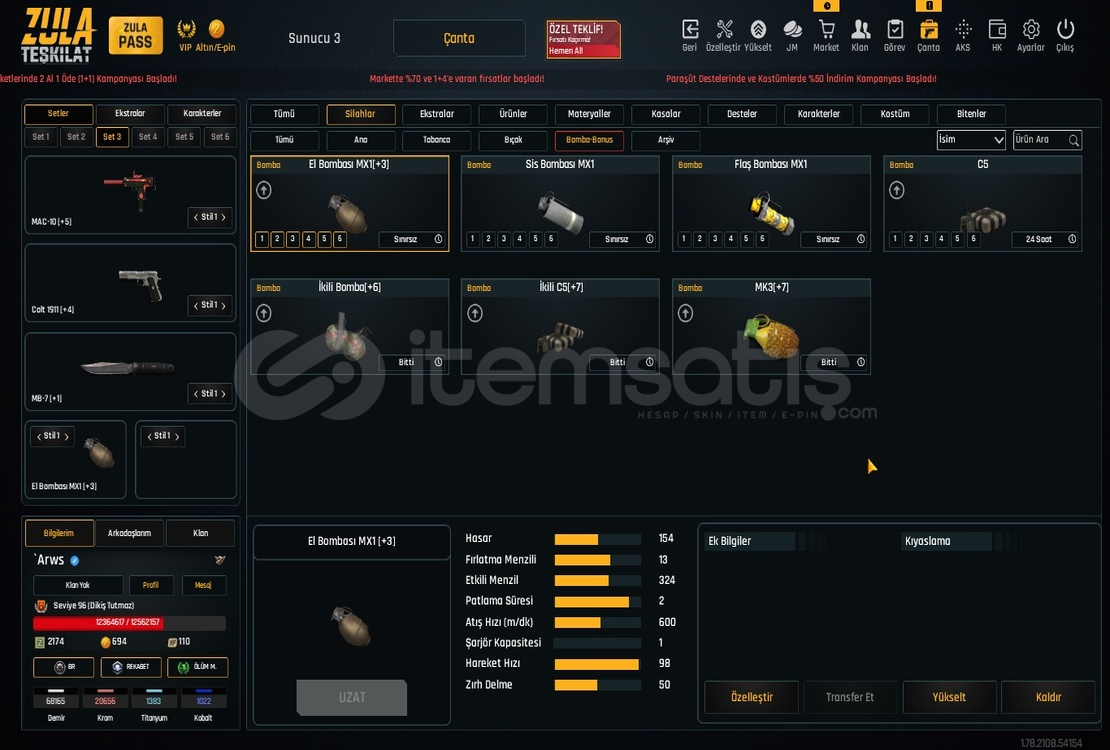Click the clock icon on MK3[+7] card

coord(861,363)
